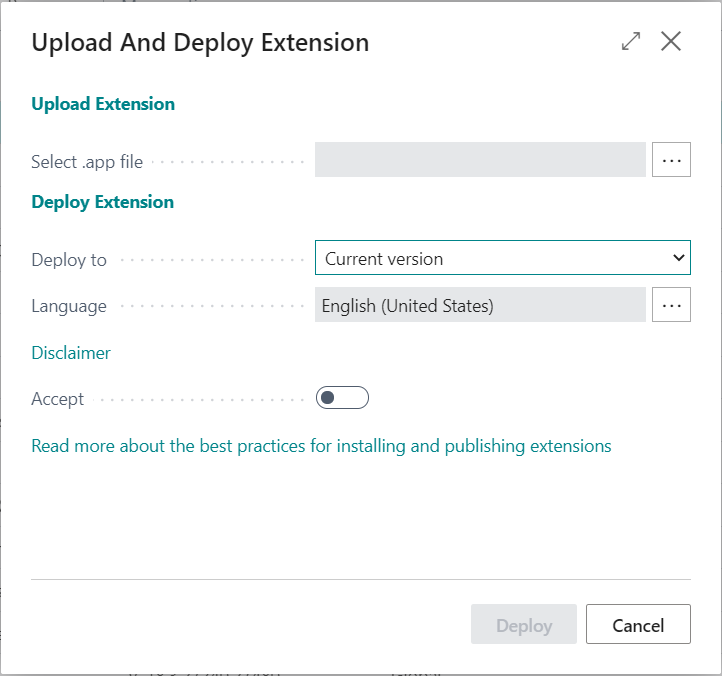Click the ellipsis button beside Select .app file

point(671,160)
